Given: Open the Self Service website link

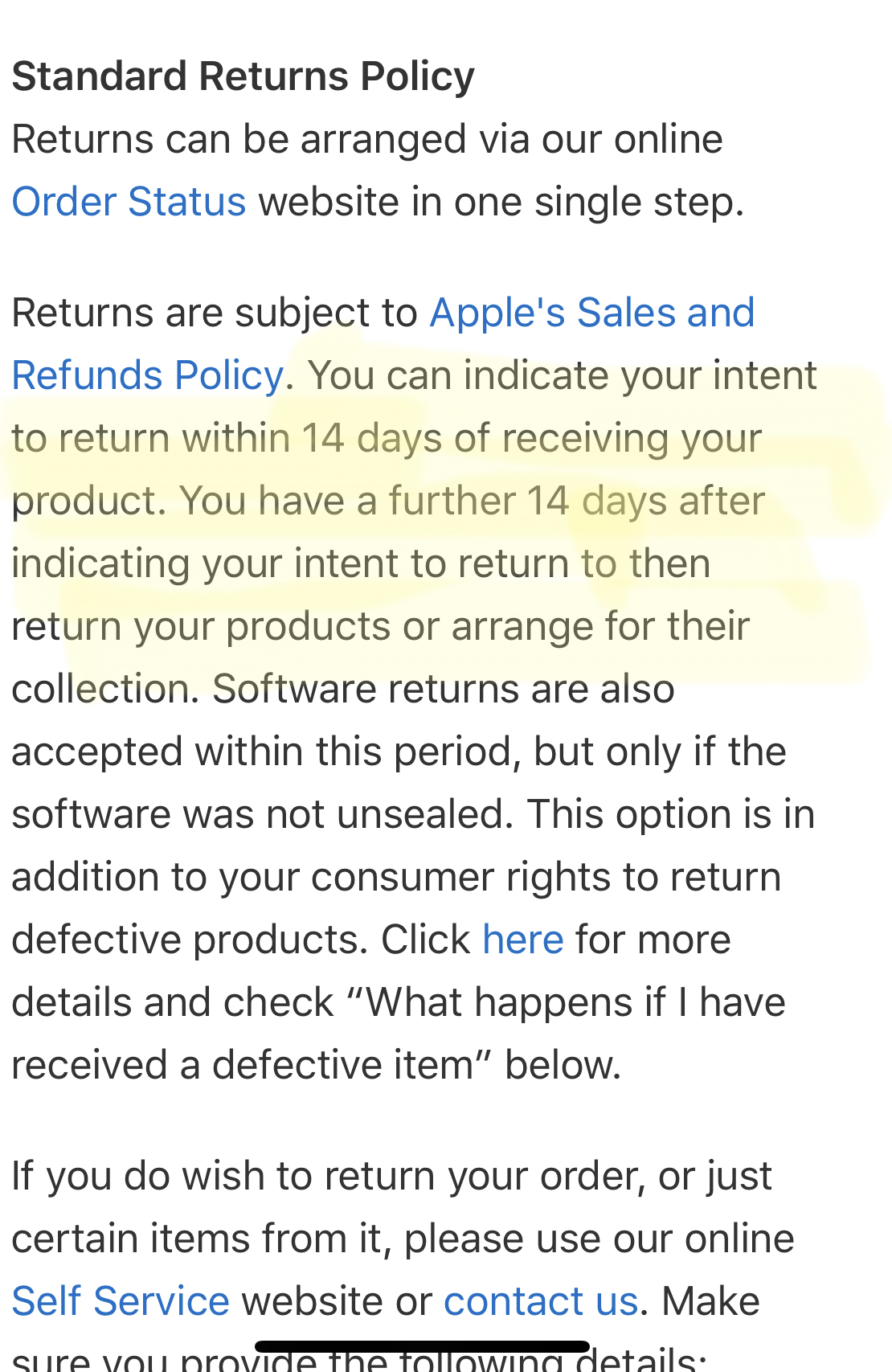Looking at the screenshot, I should [121, 1301].
